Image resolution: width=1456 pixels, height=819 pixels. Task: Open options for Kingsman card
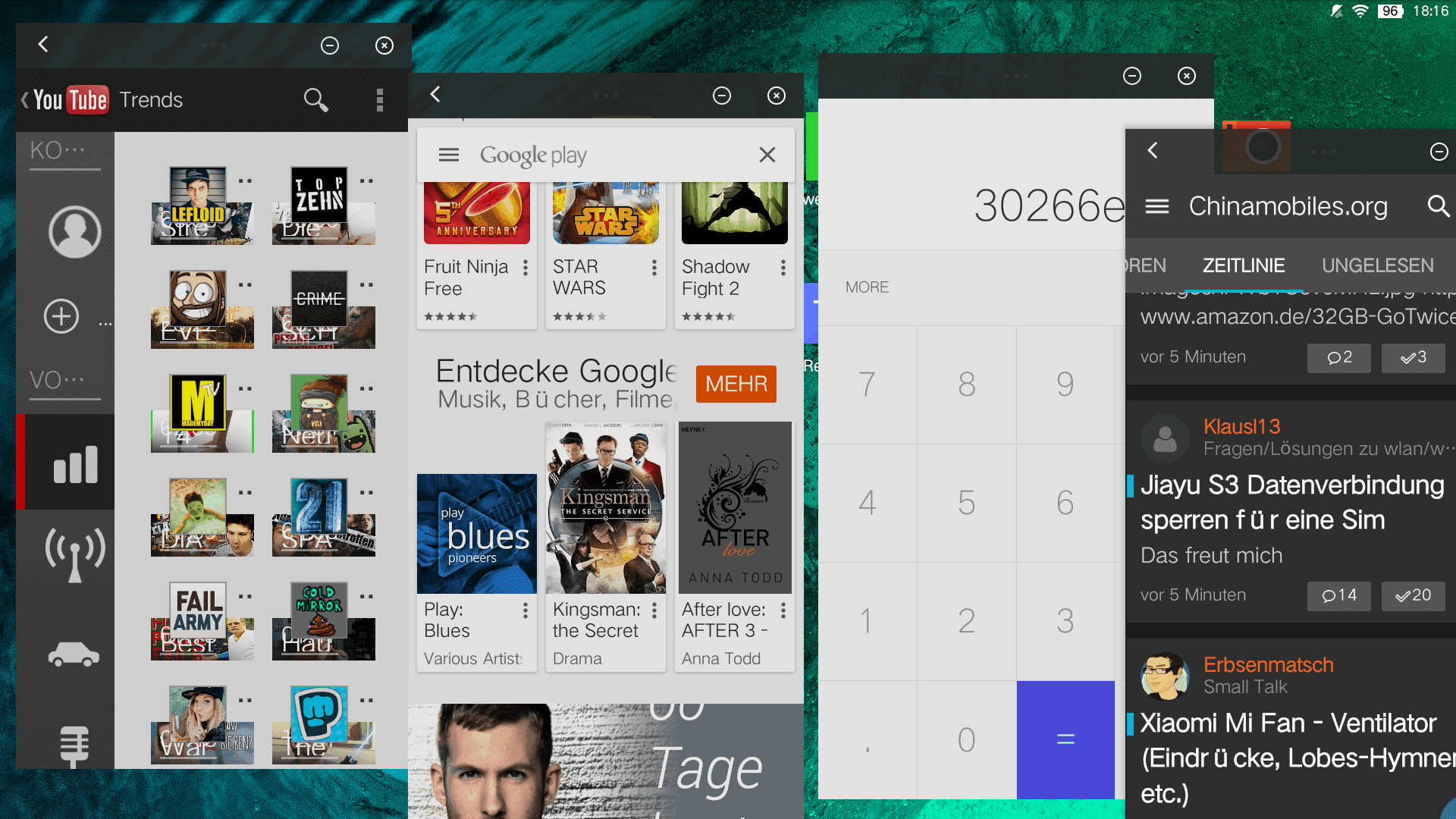pos(654,610)
